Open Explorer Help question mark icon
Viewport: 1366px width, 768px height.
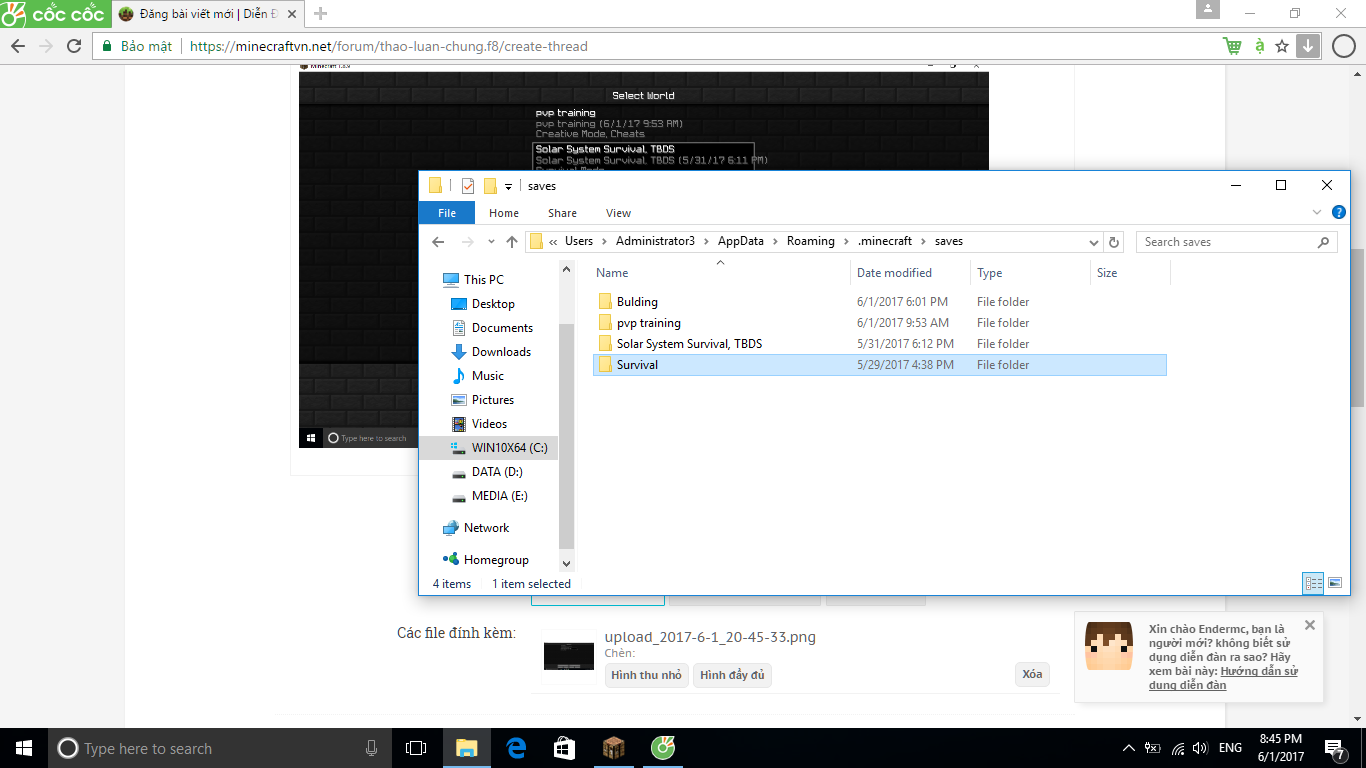[x=1339, y=212]
